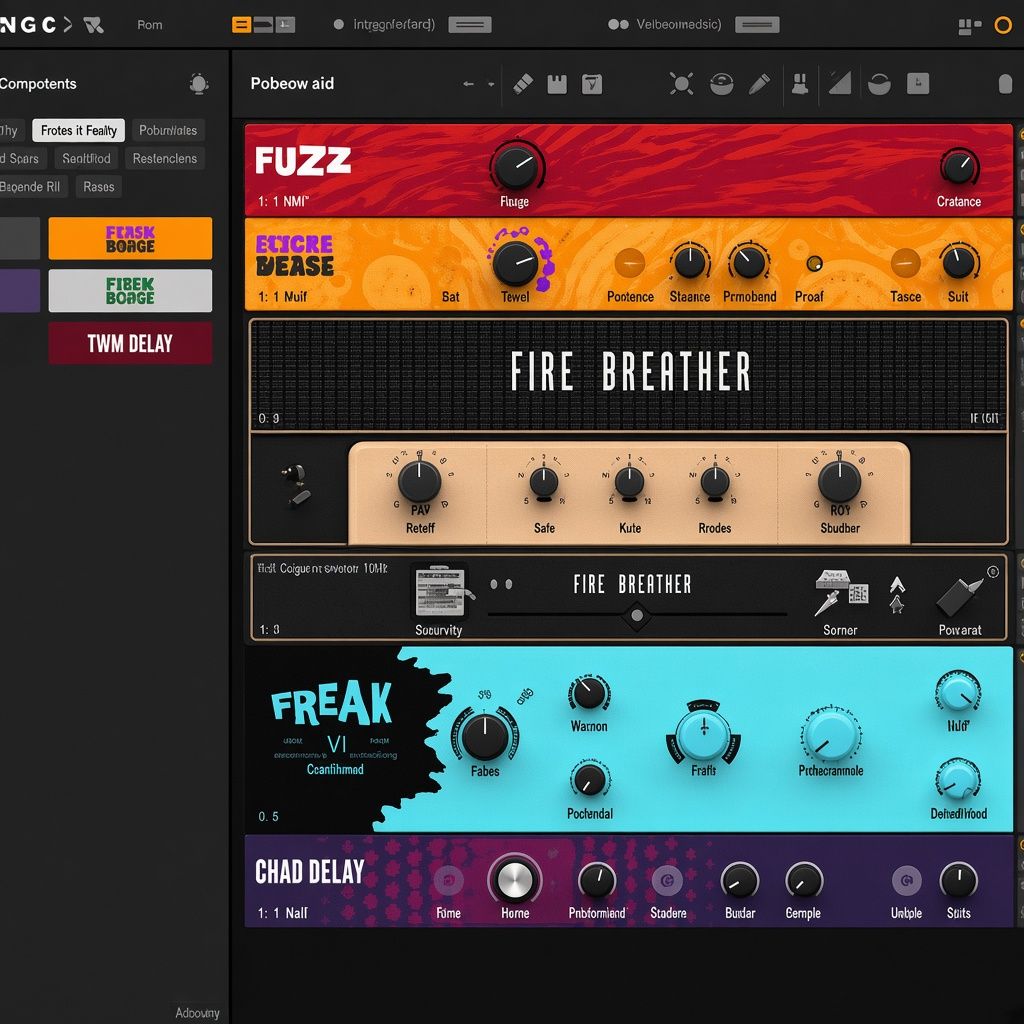This screenshot has height=1024, width=1024.
Task: Select the pencil edit icon in toolbar
Action: click(759, 84)
